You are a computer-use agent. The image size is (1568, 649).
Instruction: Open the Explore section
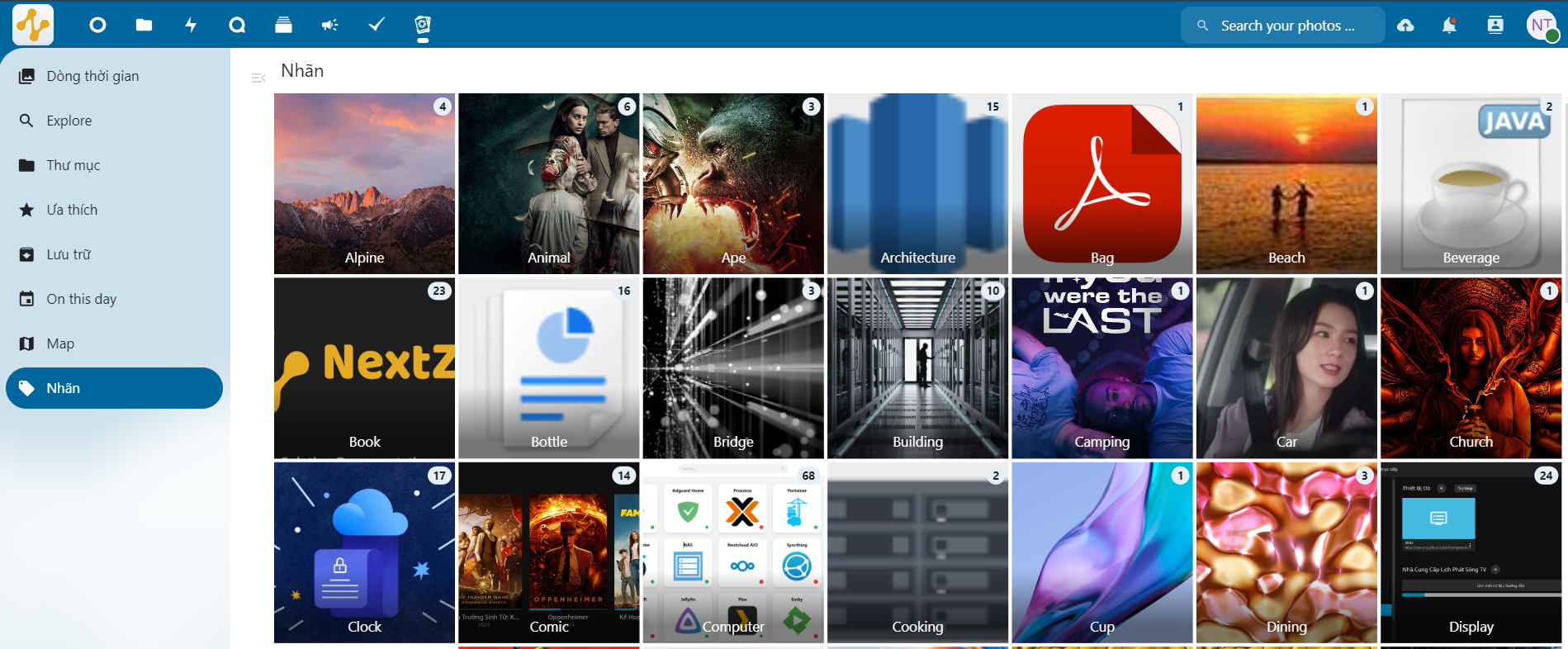tap(115, 121)
